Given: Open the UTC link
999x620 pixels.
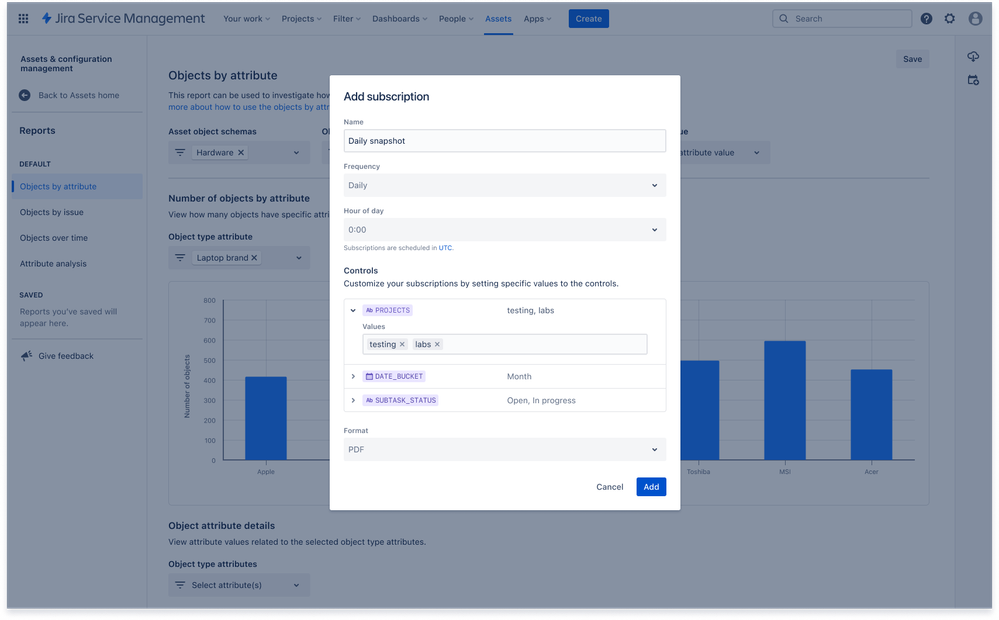Looking at the screenshot, I should pyautogui.click(x=445, y=248).
